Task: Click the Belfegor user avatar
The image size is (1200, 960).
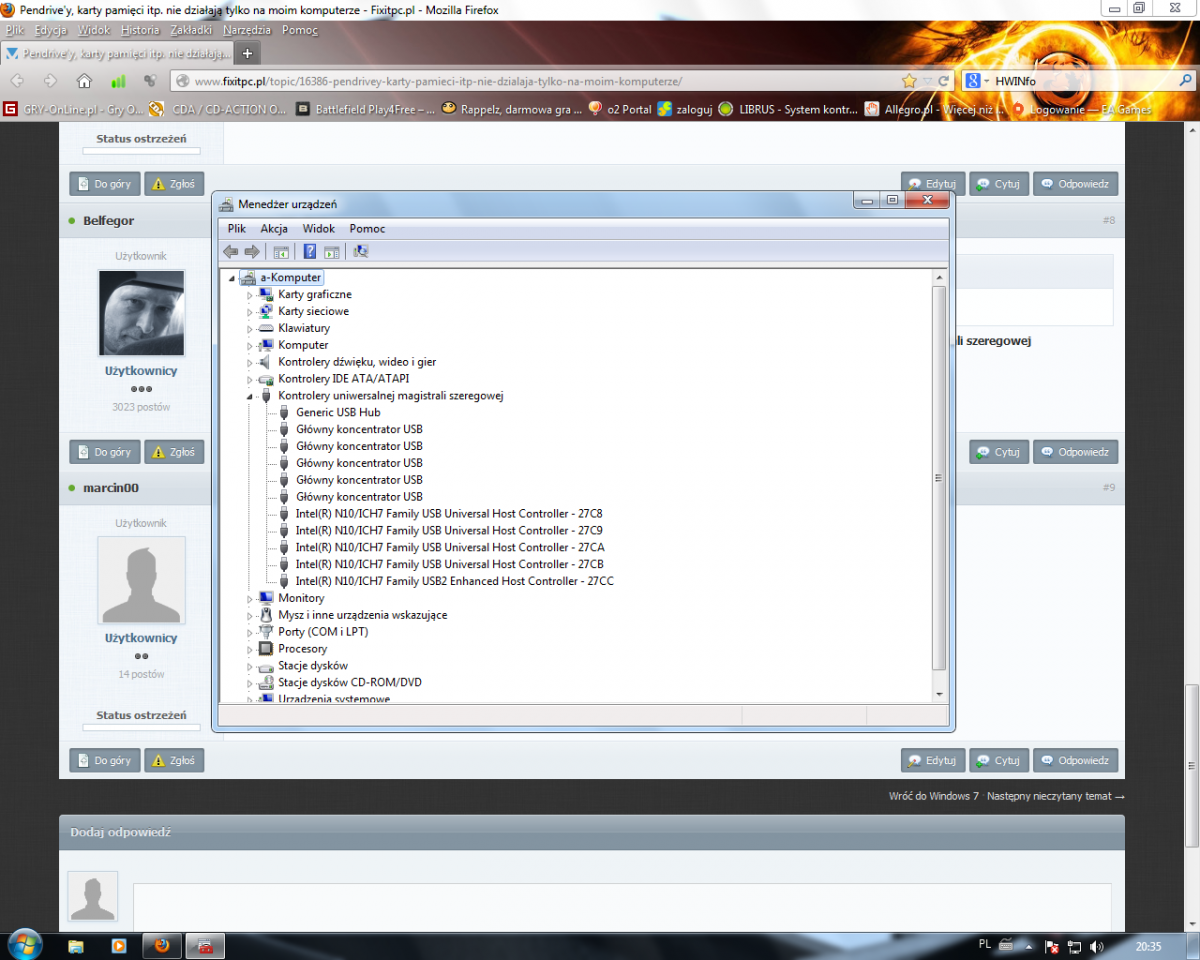Action: (x=141, y=312)
